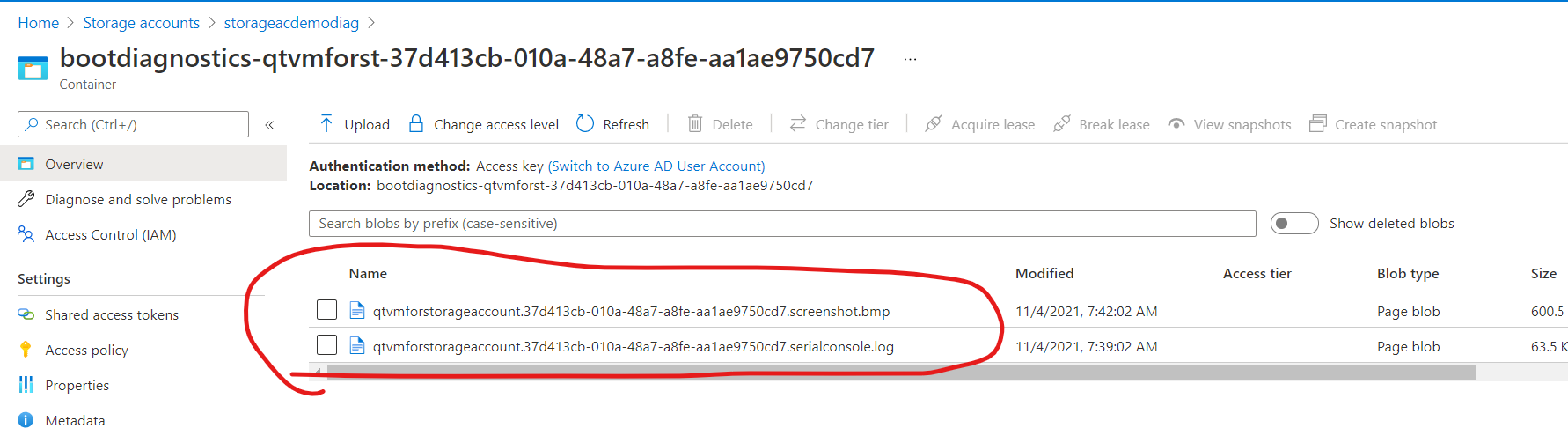This screenshot has height=443, width=1568.
Task: Select the serialconsole.log blob checkbox
Action: point(326,345)
